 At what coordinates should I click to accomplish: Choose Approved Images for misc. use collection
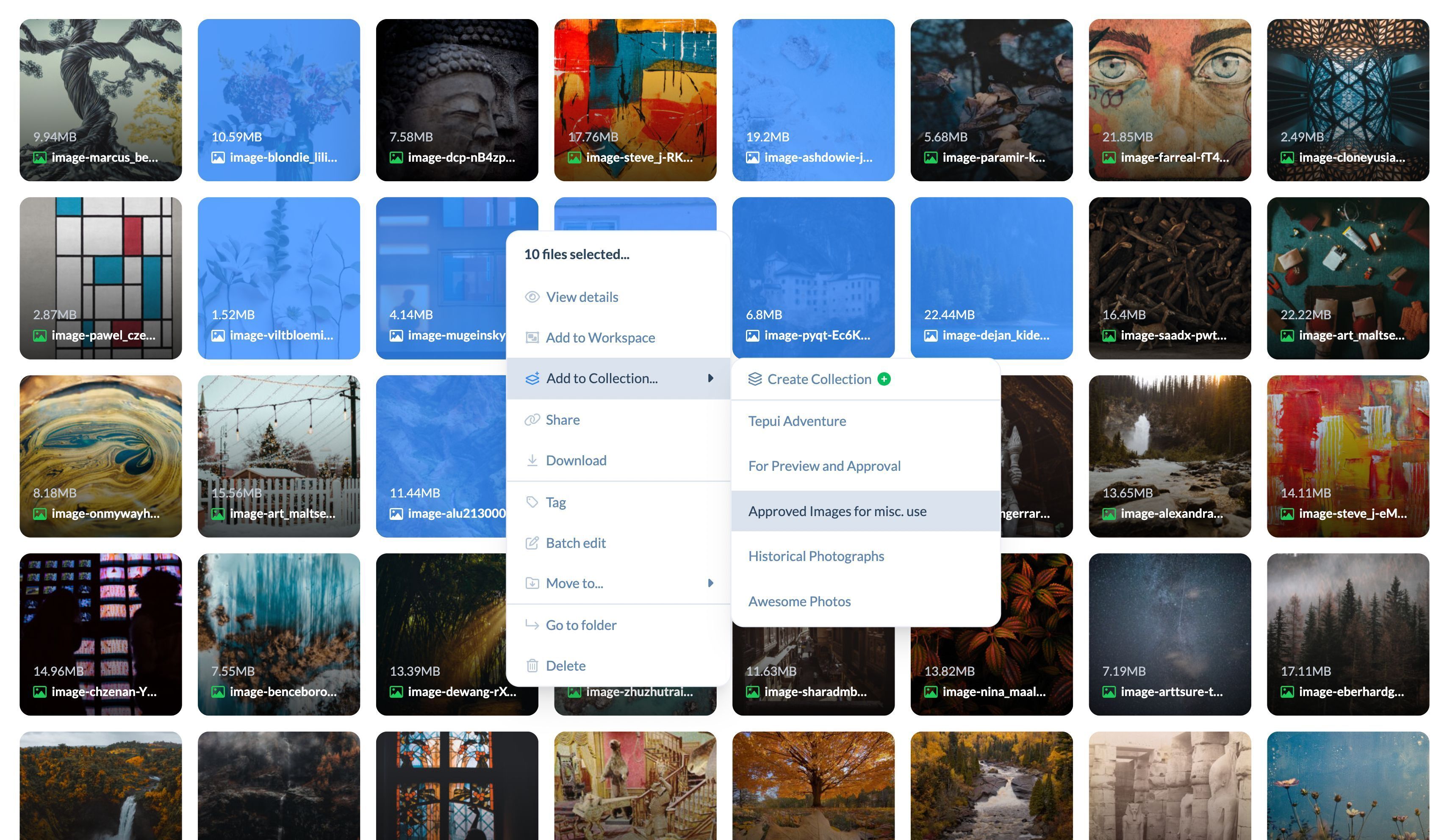837,511
